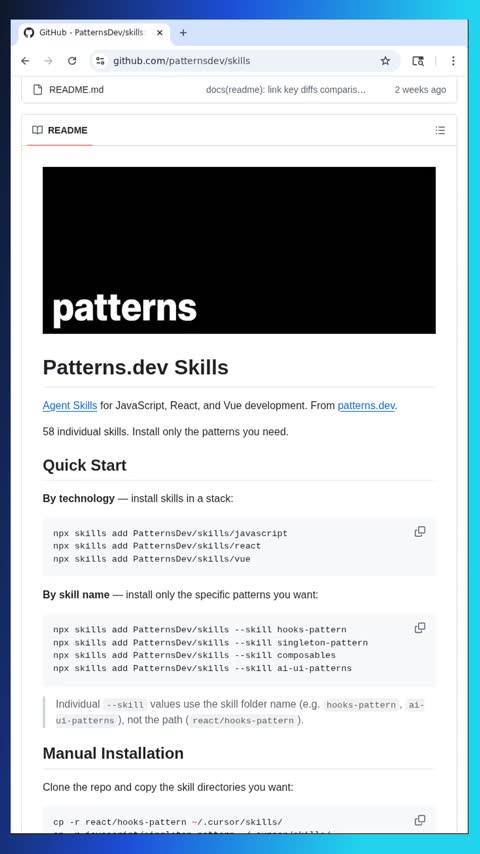
Task: Select the README tab
Action: coord(60,130)
